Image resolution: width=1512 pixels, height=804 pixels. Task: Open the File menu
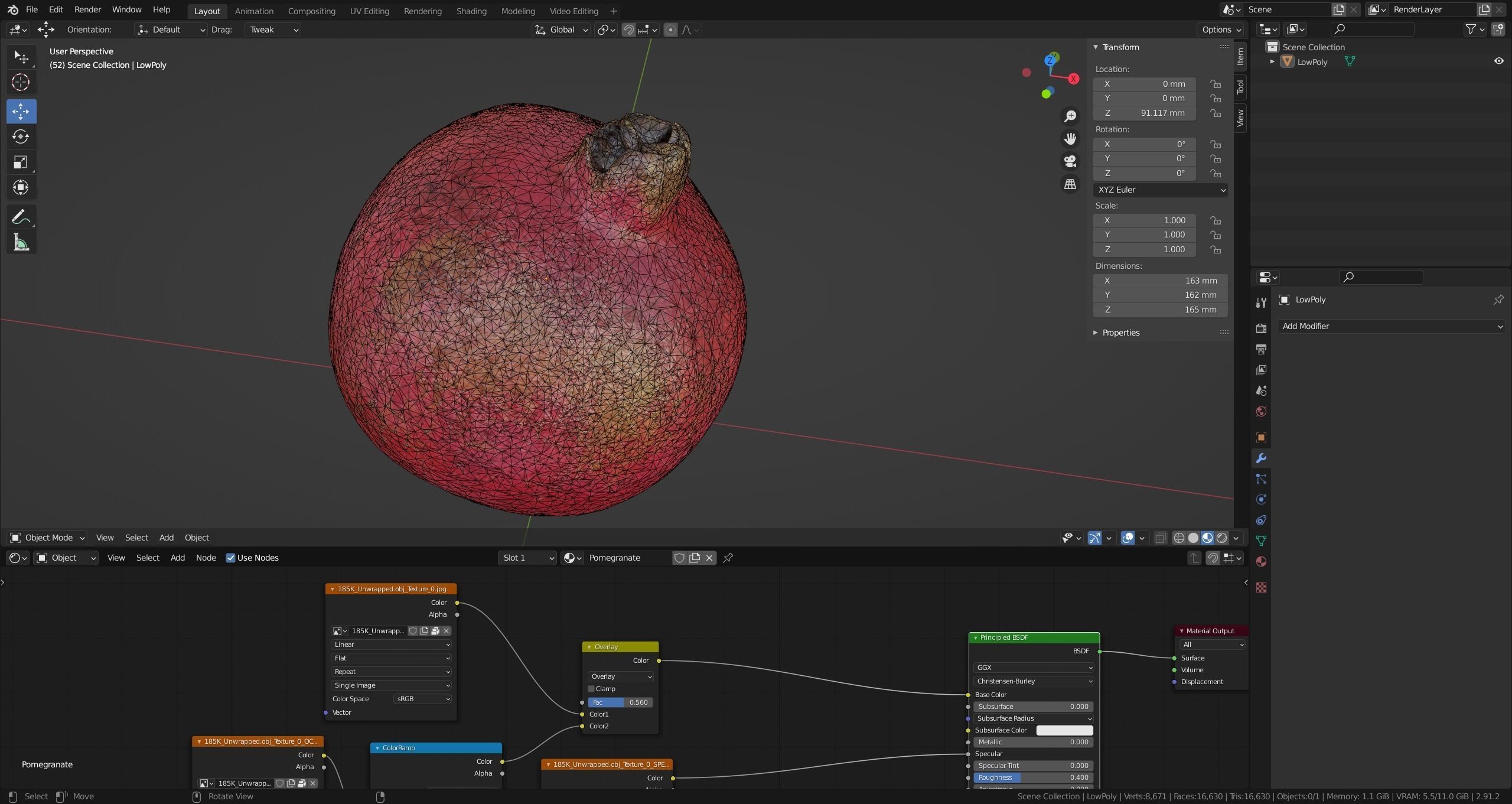pos(32,10)
